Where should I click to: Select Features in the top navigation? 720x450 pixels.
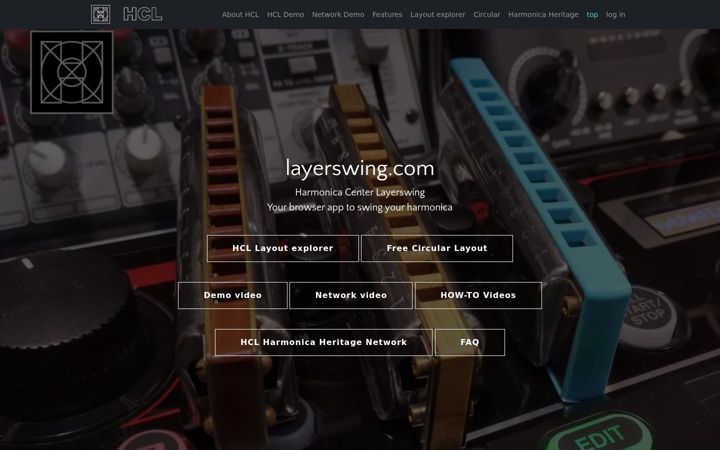[387, 15]
